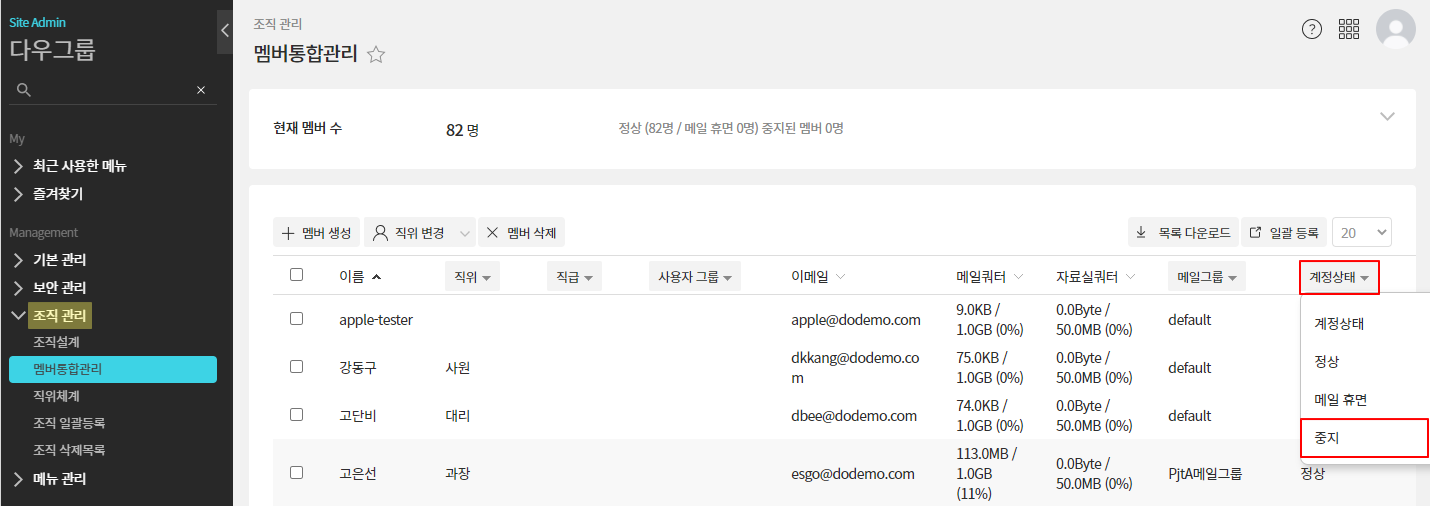
Task: Expand the 현재 멤버 수 summary panel
Action: click(1387, 117)
